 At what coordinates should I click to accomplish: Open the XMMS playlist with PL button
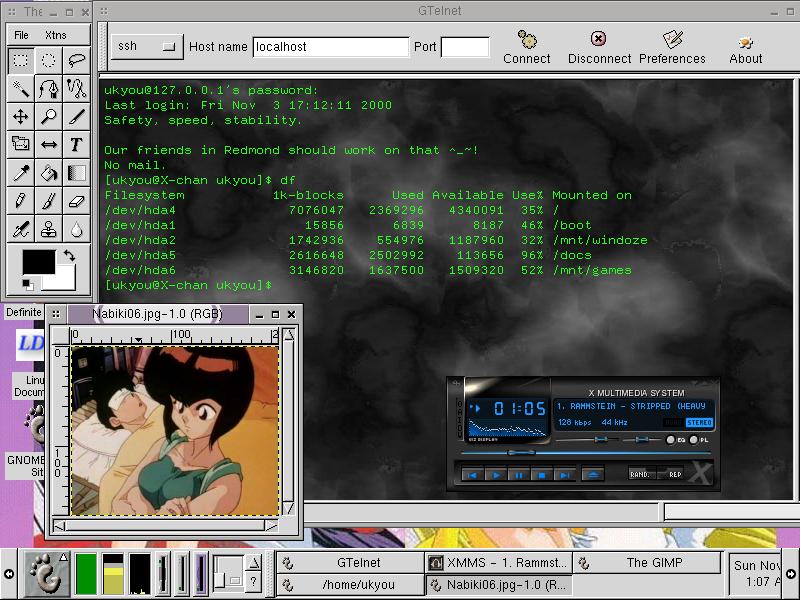pyautogui.click(x=693, y=440)
